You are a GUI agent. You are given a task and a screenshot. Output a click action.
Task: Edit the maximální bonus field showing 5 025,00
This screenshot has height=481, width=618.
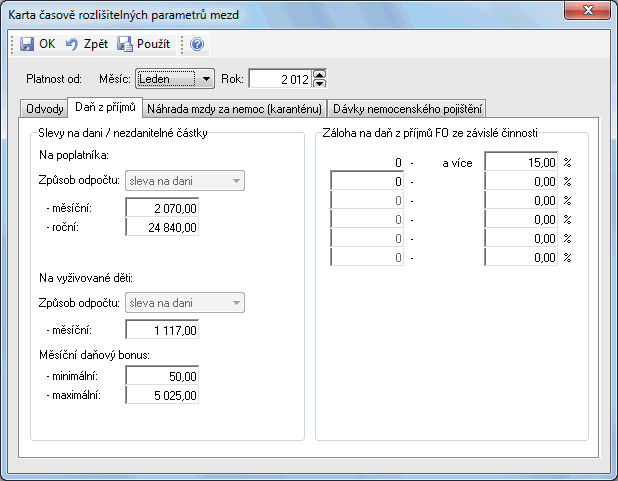point(164,394)
